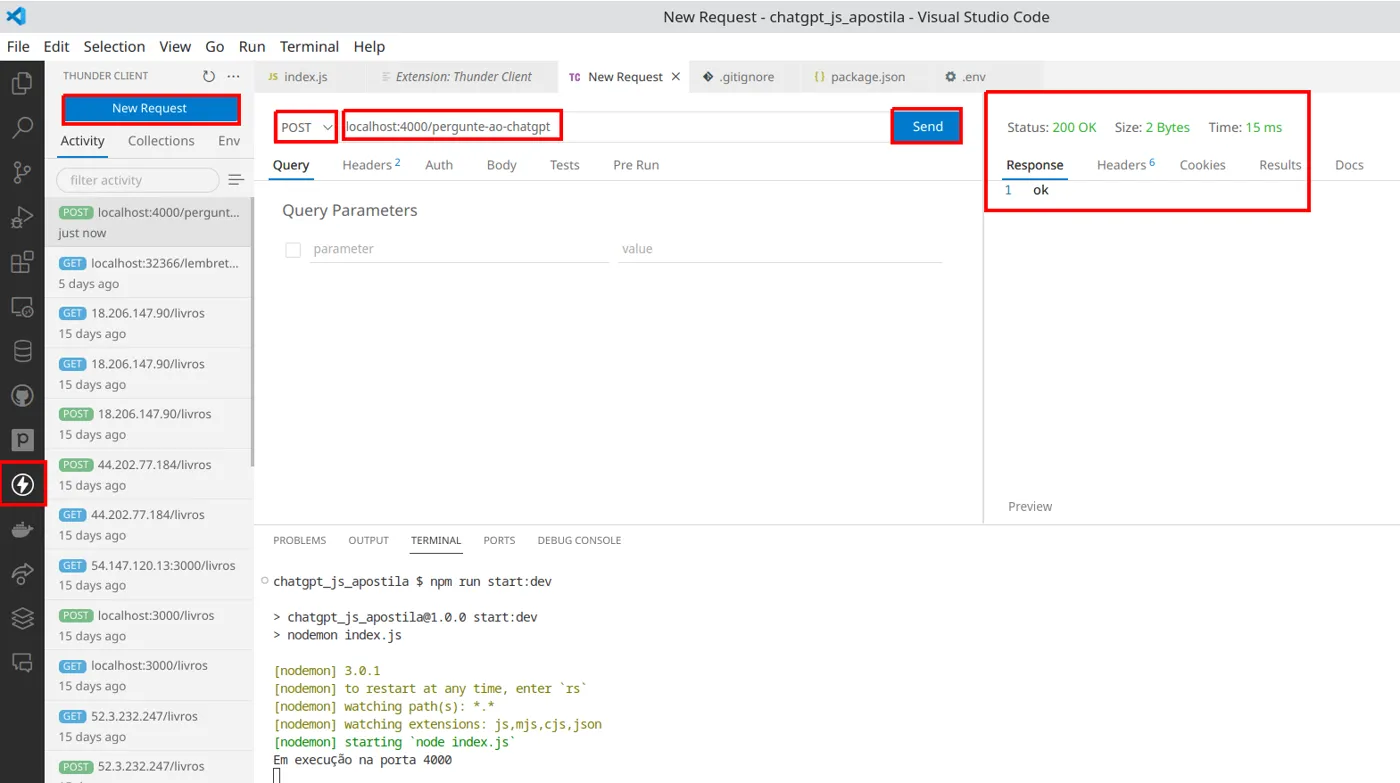Image resolution: width=1400 pixels, height=783 pixels.
Task: Select the GET localhost:32366/lembret... activity entry
Action: [149, 273]
